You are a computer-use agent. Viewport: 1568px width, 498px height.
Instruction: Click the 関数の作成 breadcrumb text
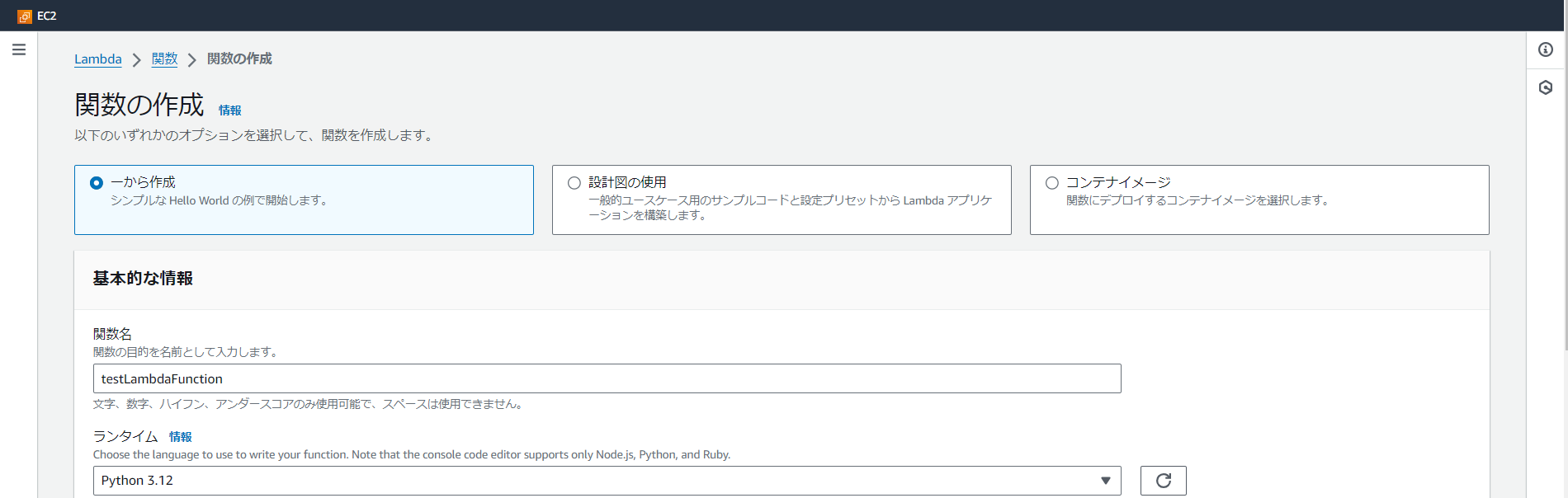tap(239, 59)
